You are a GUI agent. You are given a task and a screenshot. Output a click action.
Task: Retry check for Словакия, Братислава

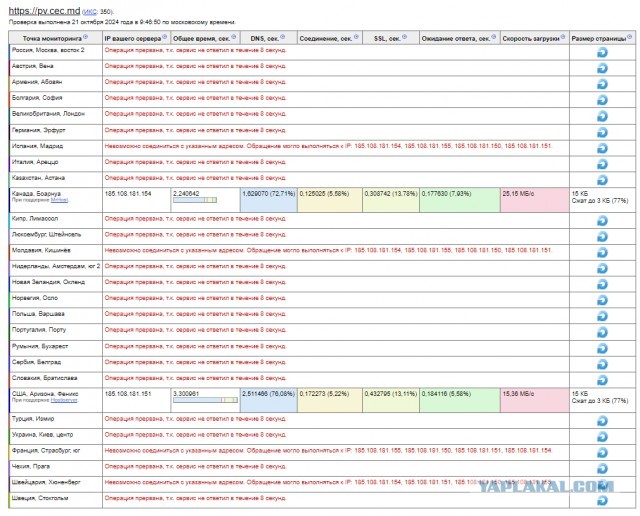pos(602,380)
